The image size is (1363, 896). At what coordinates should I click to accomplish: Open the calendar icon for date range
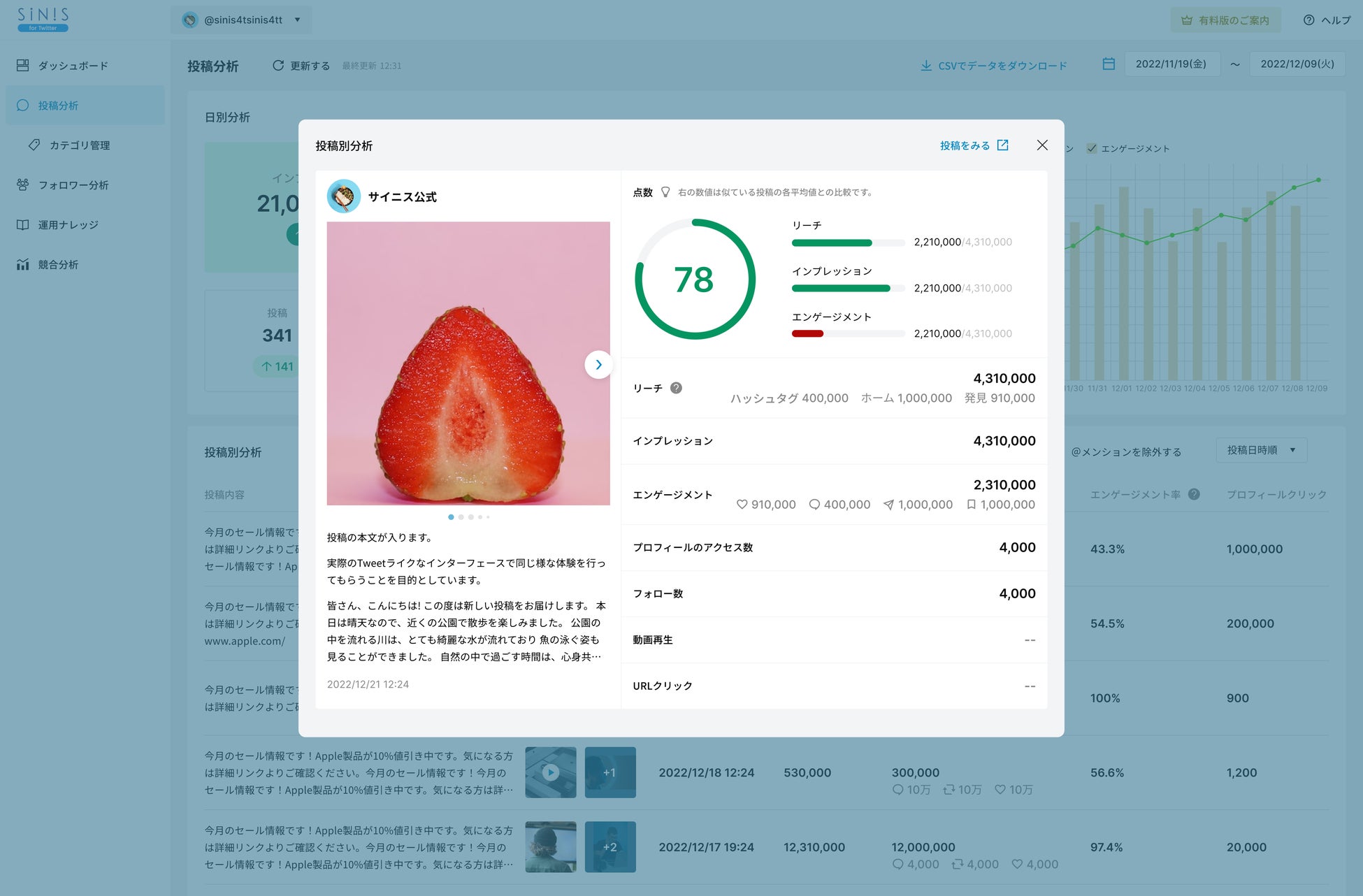[1109, 64]
